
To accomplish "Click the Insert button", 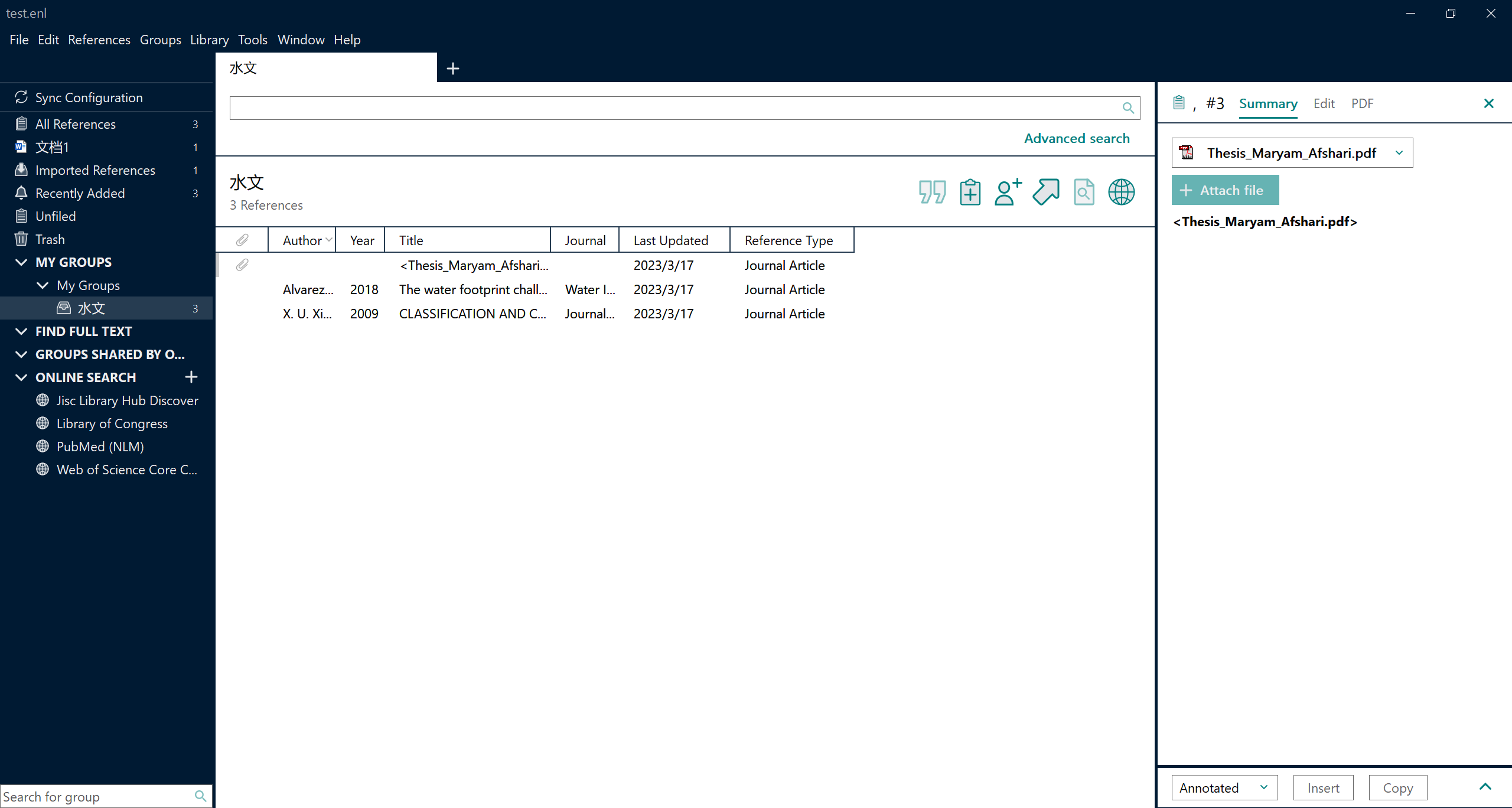I will pyautogui.click(x=1323, y=787).
